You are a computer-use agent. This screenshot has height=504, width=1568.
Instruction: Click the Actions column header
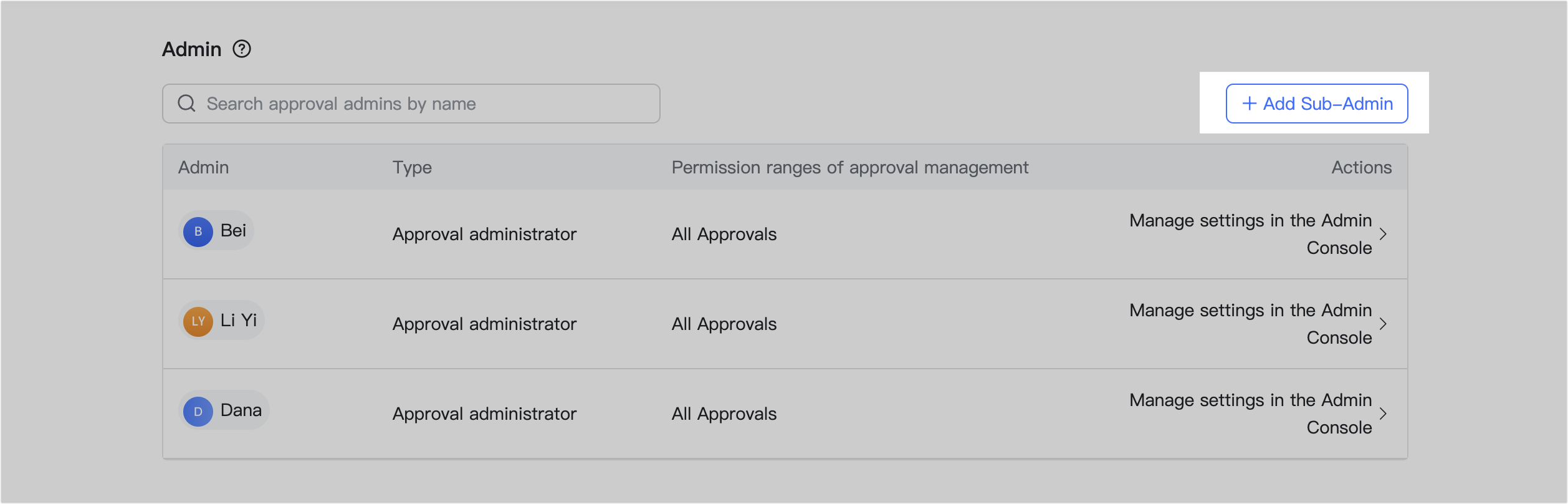pos(1360,167)
